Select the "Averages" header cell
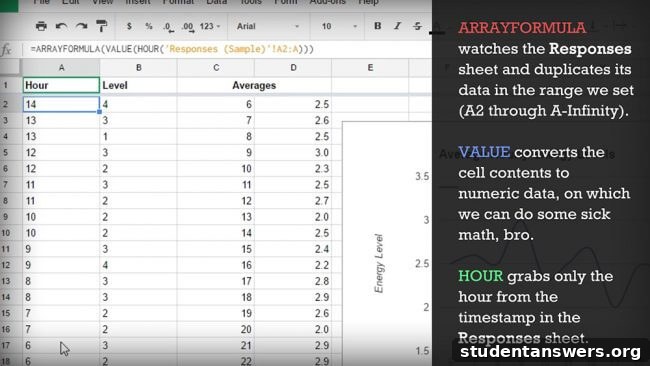Viewport: 650px width, 366px height. [254, 85]
